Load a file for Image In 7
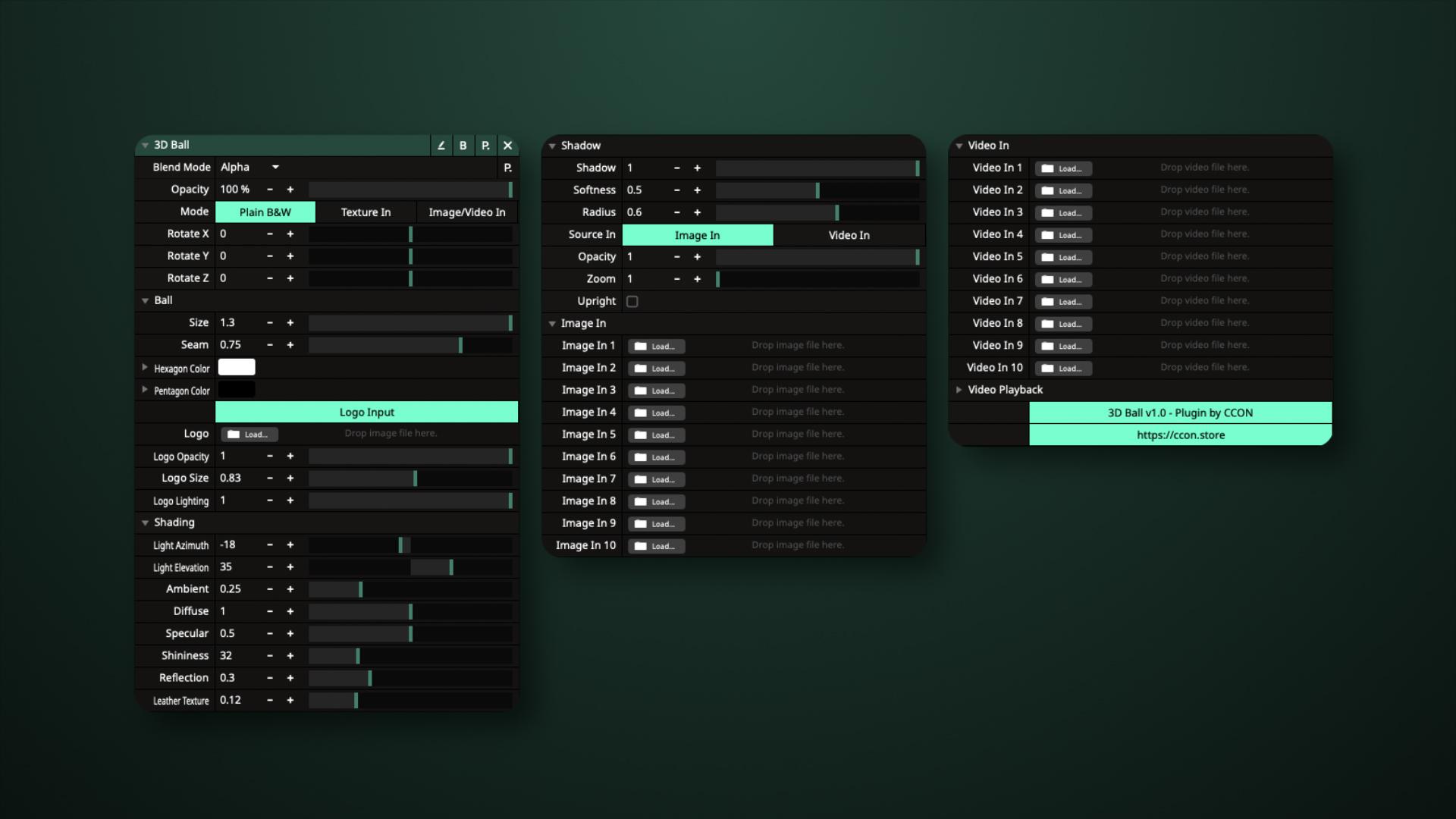Viewport: 1456px width, 819px height. click(x=657, y=479)
